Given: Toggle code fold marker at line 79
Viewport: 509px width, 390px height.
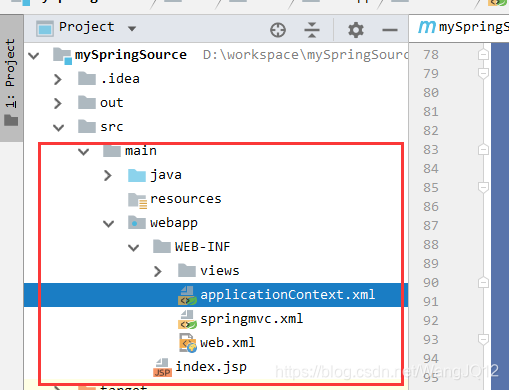Looking at the screenshot, I should (483, 73).
